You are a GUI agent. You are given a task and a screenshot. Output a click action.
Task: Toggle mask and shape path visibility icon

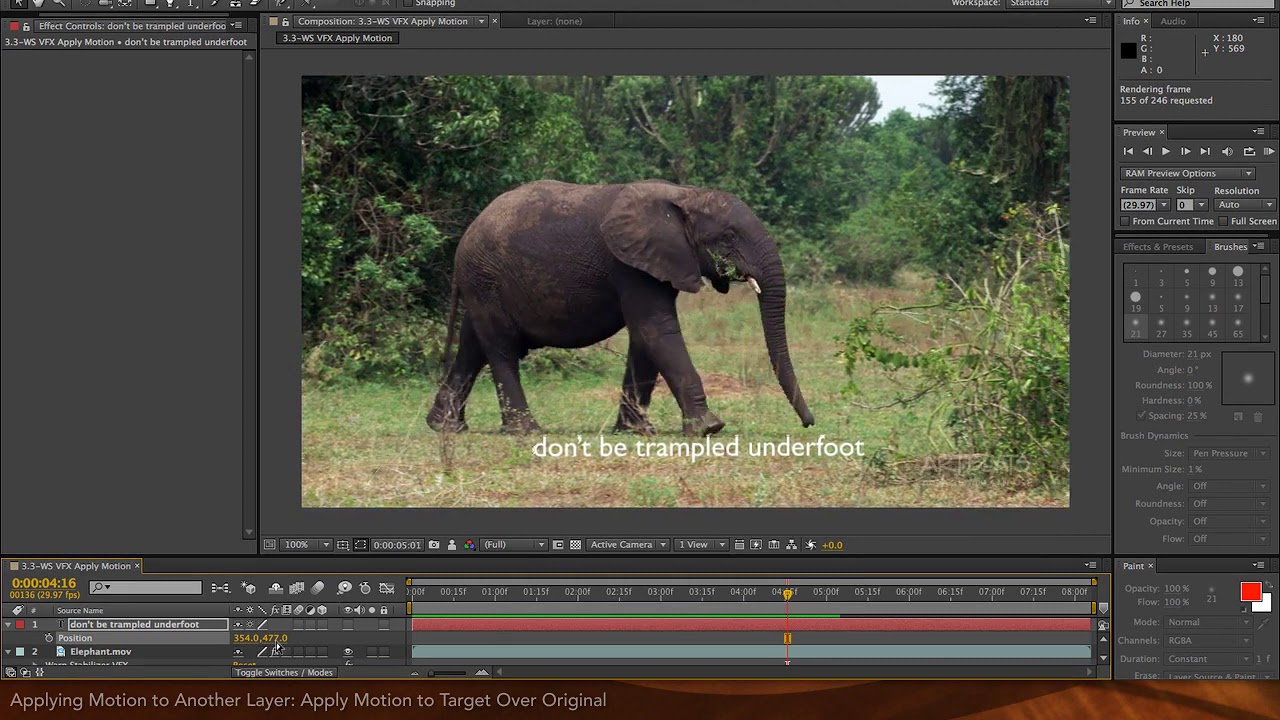tap(360, 545)
